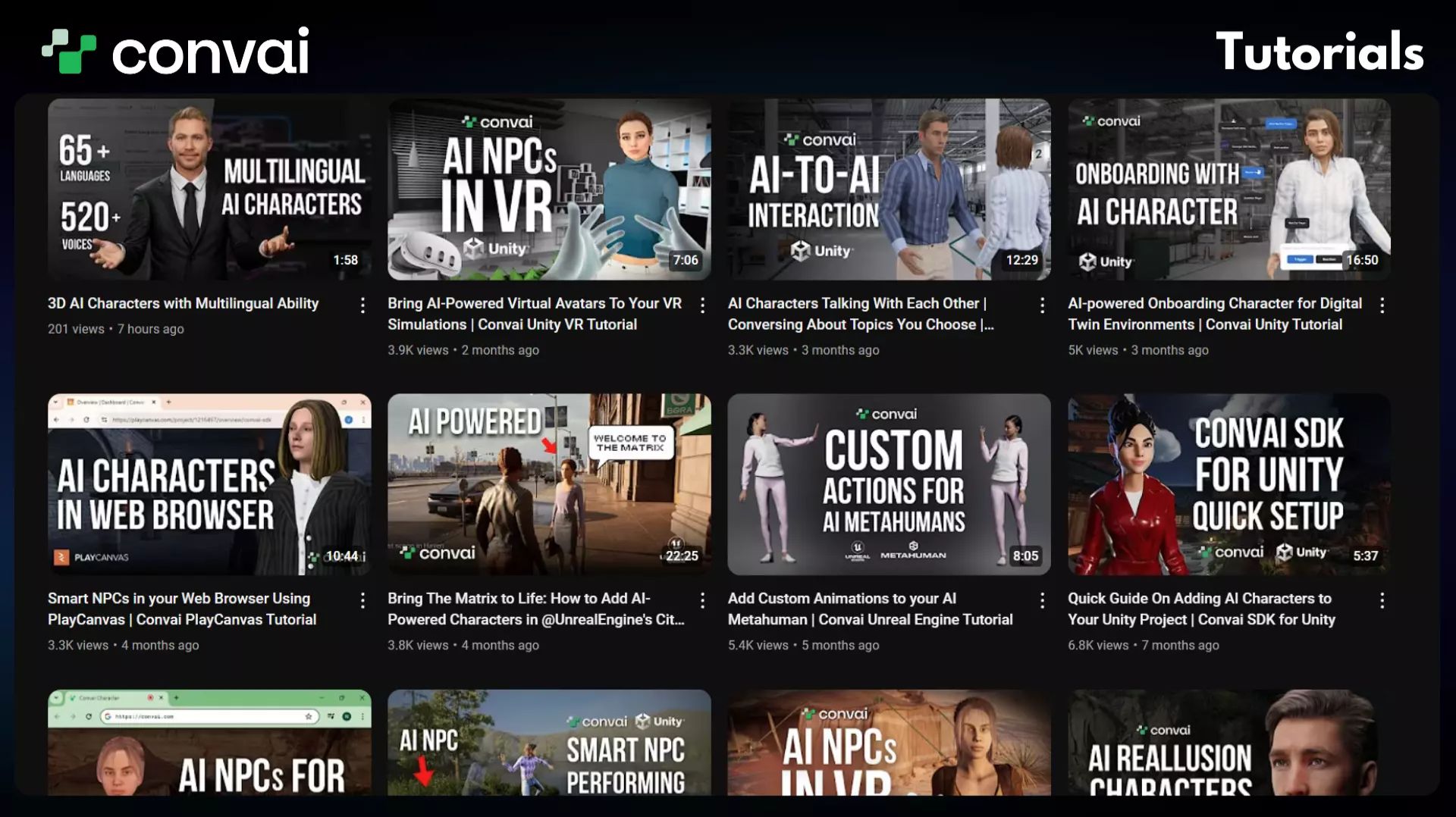Click the Convai logo in the header
Viewport: 1456px width, 817px height.
click(x=175, y=51)
